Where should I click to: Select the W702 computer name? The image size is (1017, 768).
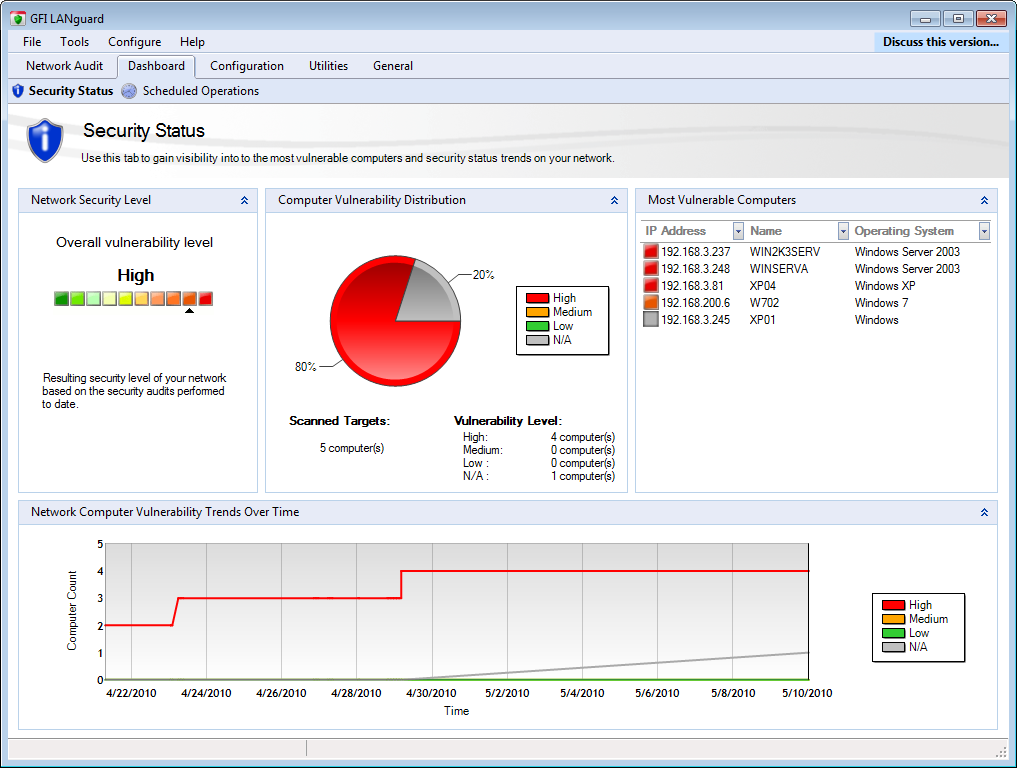764,303
